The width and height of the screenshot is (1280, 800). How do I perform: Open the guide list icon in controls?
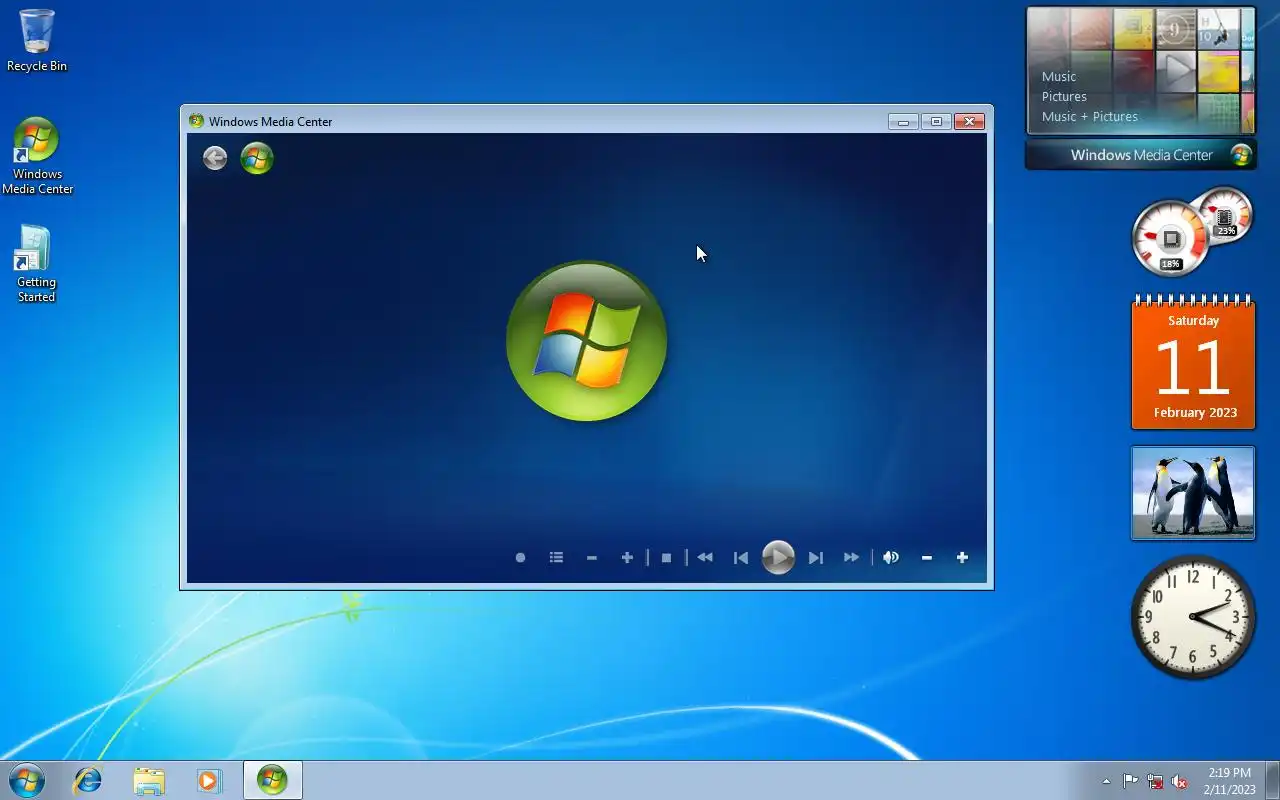[556, 558]
